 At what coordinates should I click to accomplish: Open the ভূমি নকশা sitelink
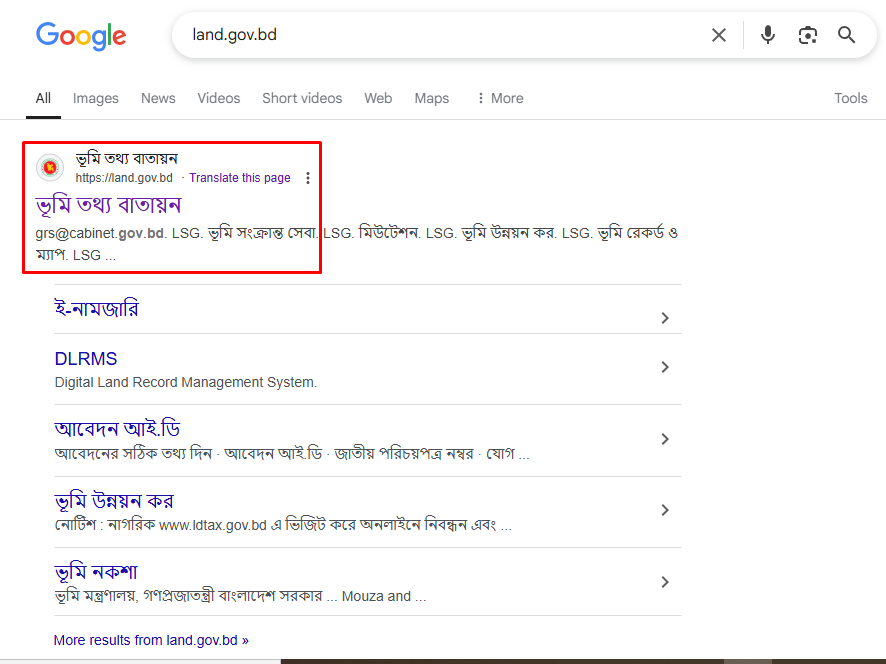[x=96, y=572]
